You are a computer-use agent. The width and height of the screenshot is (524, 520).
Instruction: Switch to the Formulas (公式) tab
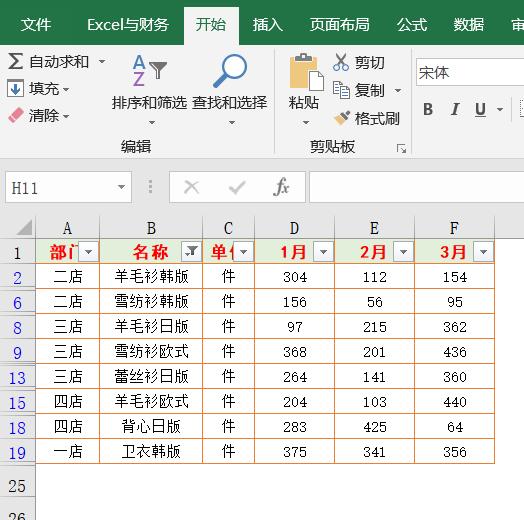[x=412, y=25]
